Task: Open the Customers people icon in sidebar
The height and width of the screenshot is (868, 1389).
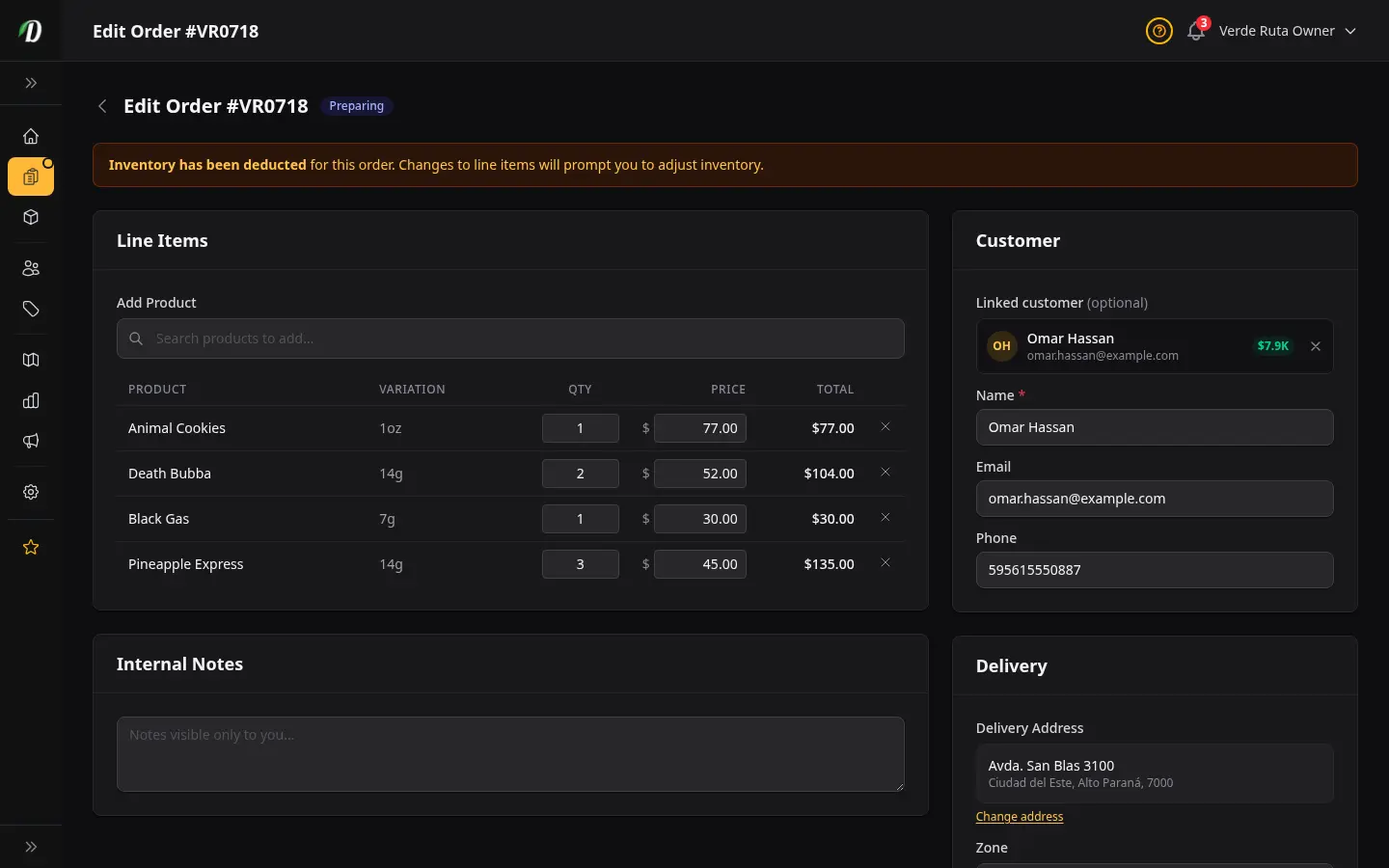Action: pos(31,268)
